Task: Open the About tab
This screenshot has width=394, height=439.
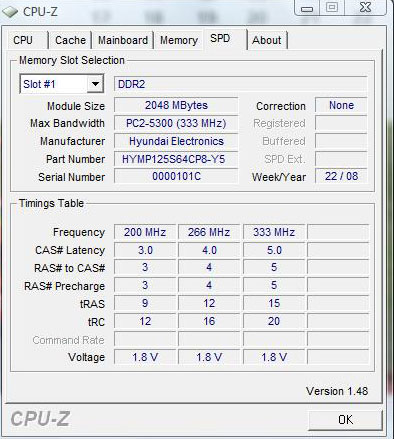Action: tap(267, 40)
